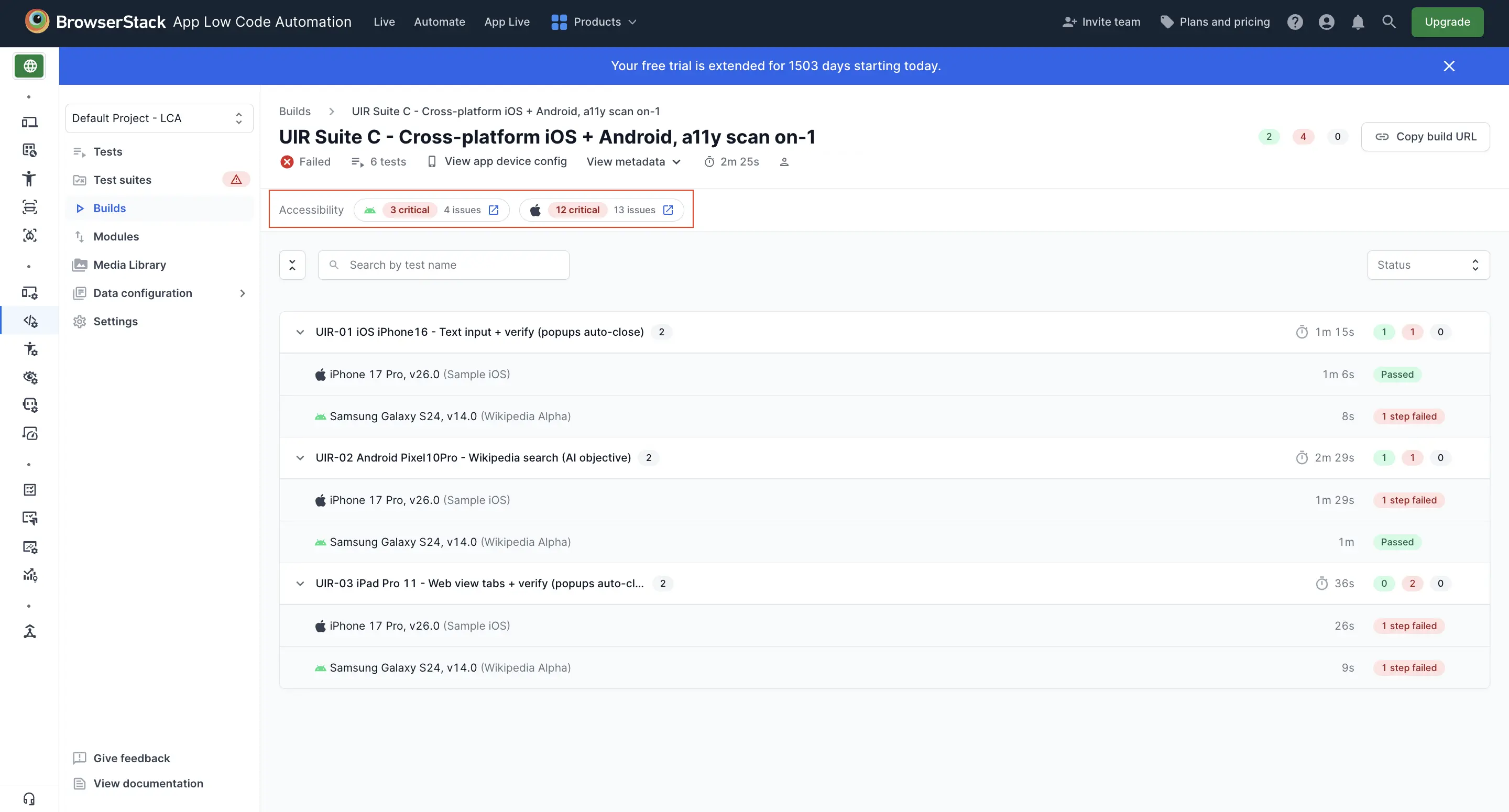Expand View metadata dropdown
Viewport: 1509px width, 812px height.
click(633, 162)
